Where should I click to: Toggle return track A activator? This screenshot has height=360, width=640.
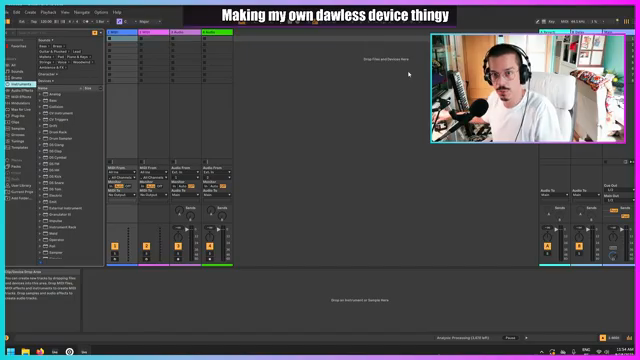tap(547, 246)
